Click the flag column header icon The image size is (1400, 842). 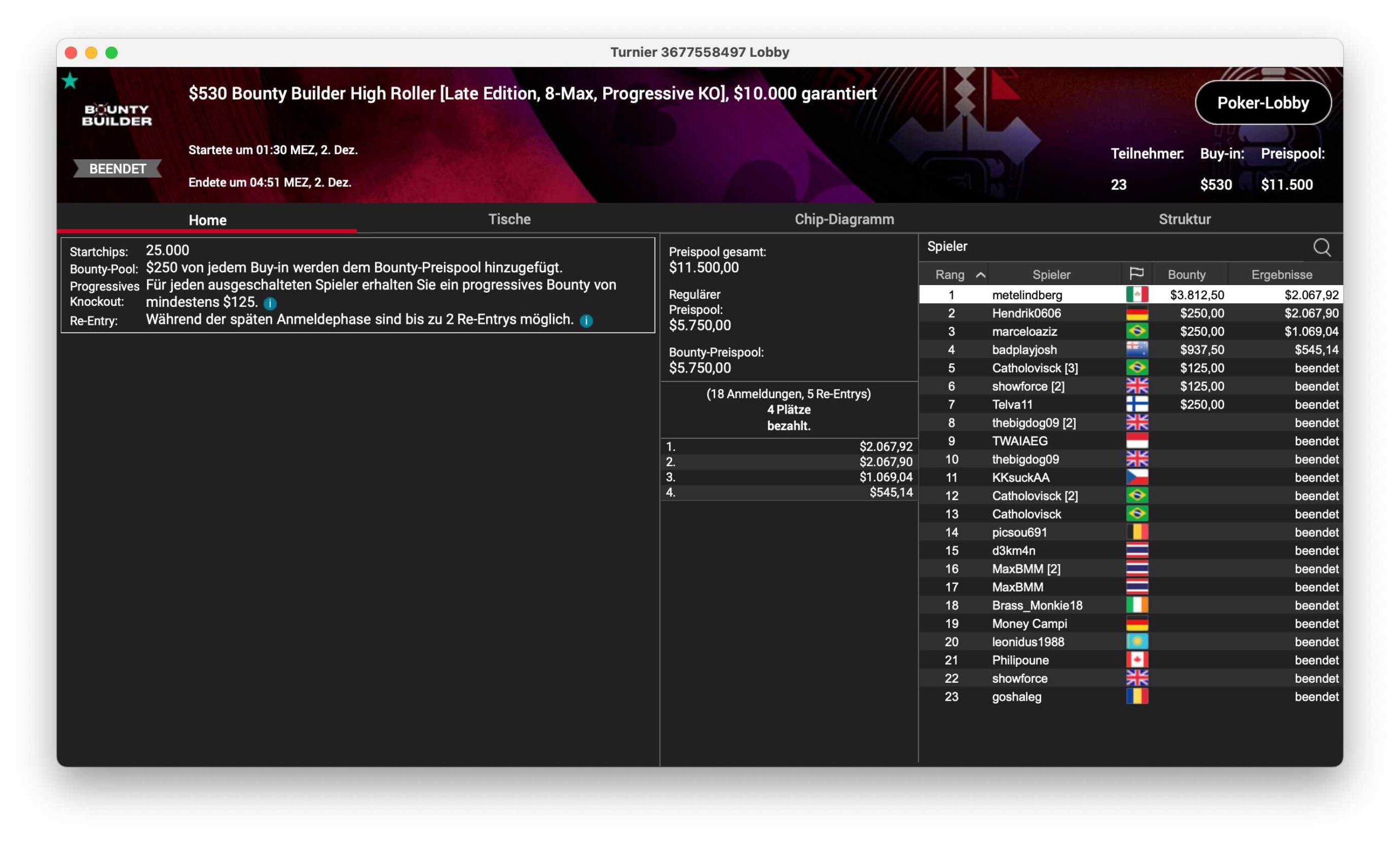[1136, 274]
